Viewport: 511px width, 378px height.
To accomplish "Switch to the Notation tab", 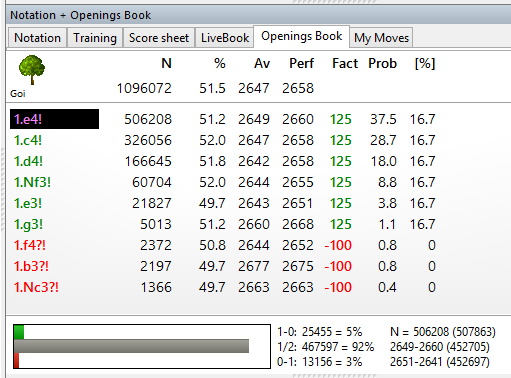I will pyautogui.click(x=37, y=38).
